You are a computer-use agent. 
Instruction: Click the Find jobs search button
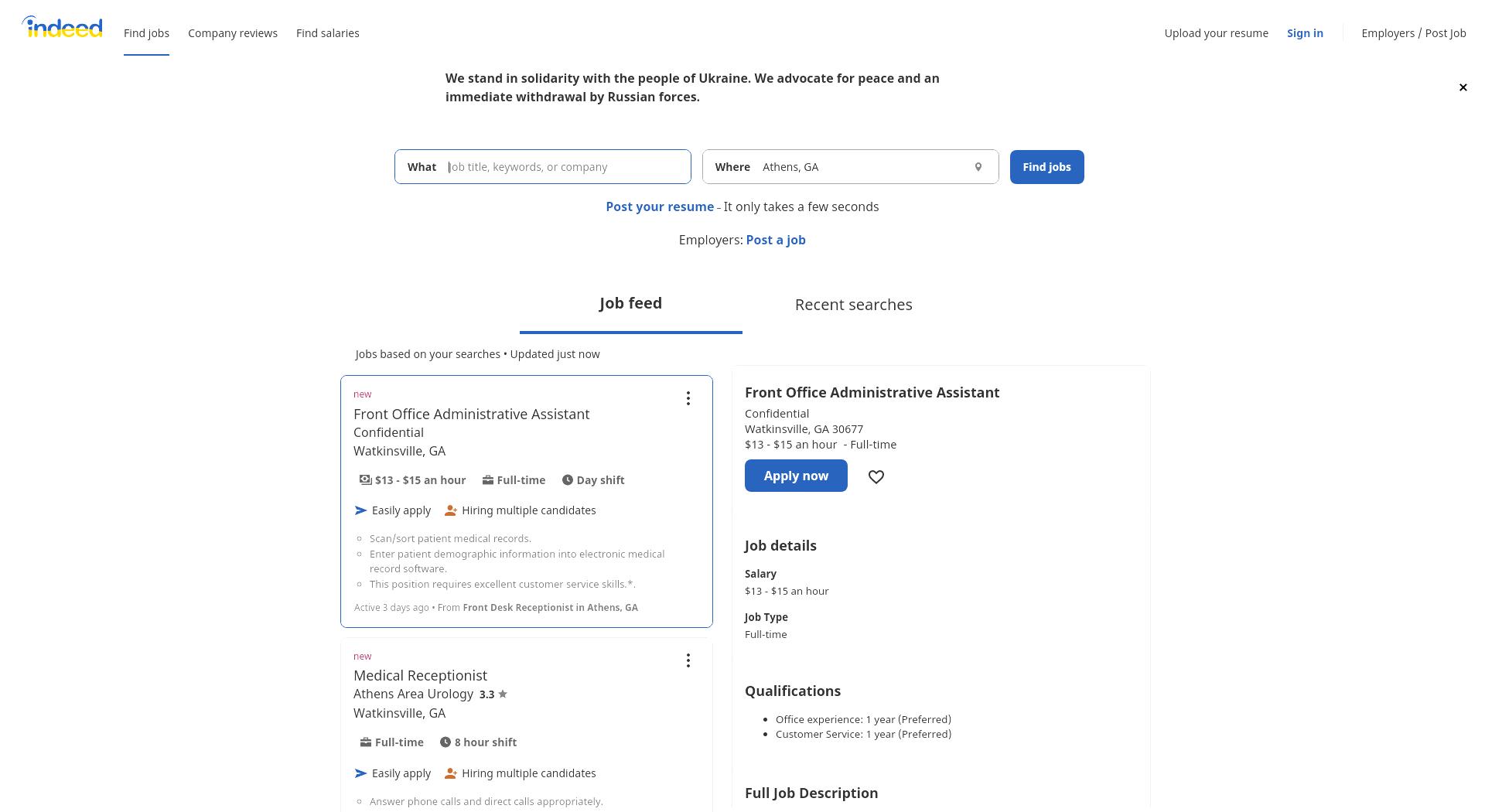pyautogui.click(x=1046, y=167)
